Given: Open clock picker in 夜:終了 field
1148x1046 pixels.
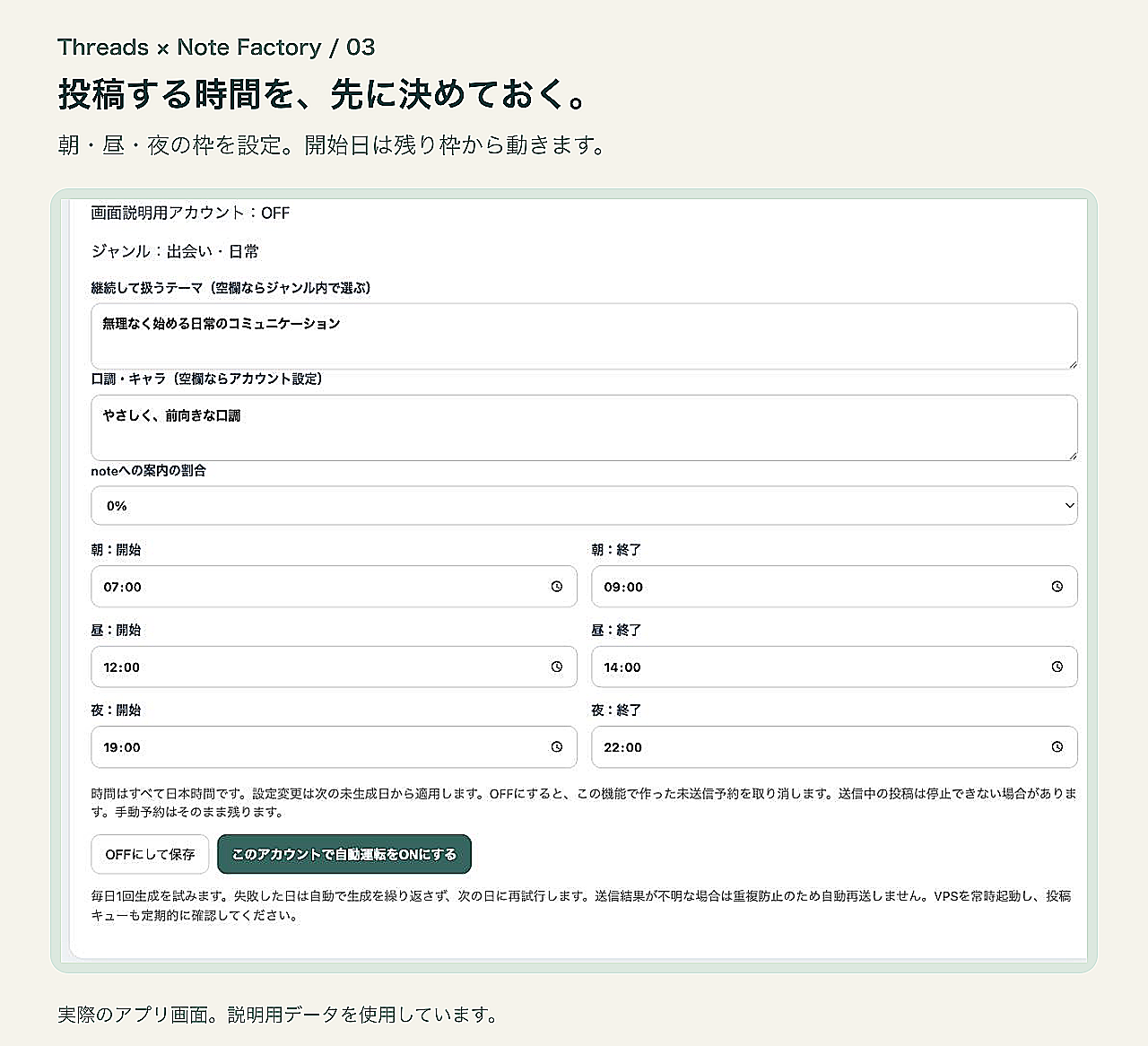Looking at the screenshot, I should pyautogui.click(x=1057, y=746).
